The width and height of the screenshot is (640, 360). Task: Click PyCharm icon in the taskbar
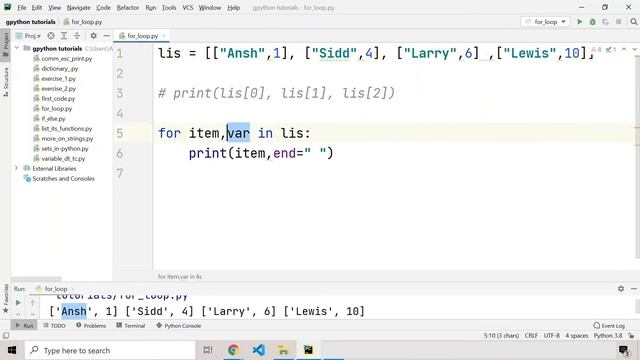pos(308,350)
